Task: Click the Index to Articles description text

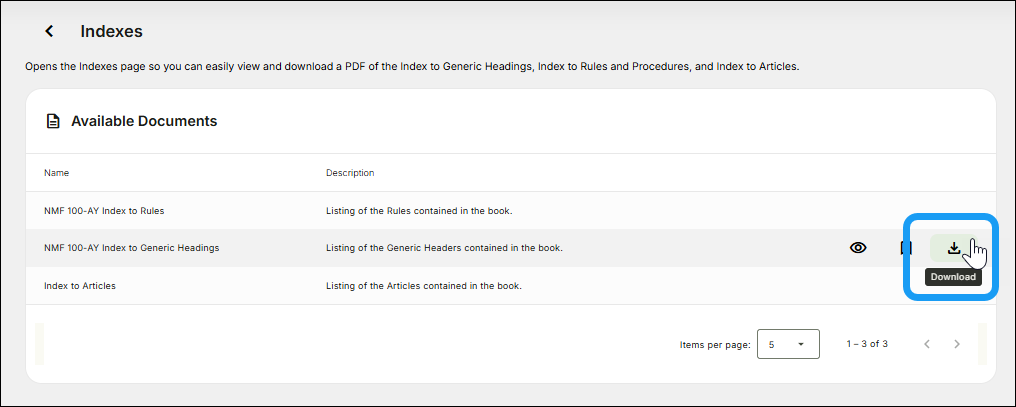Action: tap(424, 286)
